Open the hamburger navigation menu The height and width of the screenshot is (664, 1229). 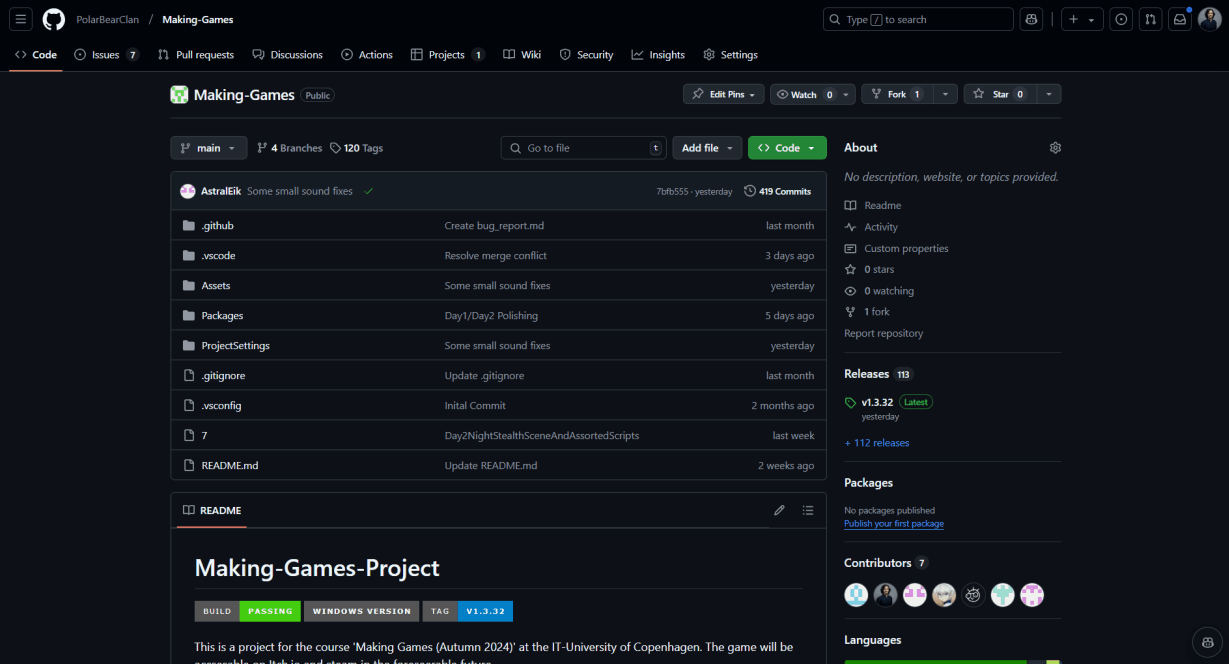point(22,19)
